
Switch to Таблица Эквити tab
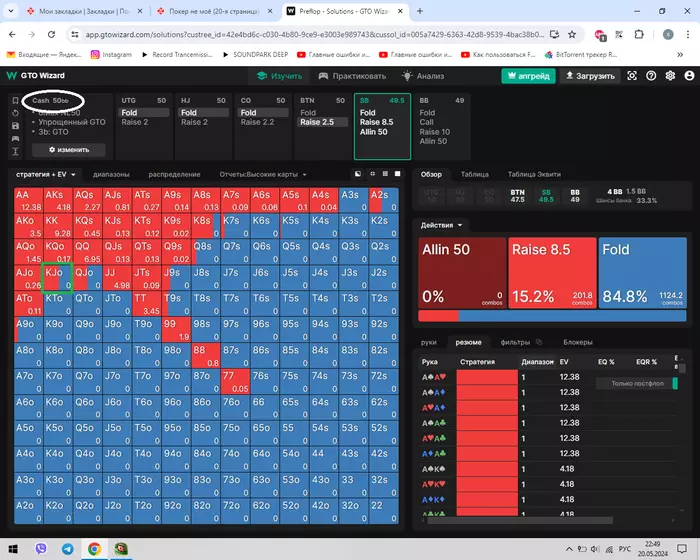coord(534,174)
